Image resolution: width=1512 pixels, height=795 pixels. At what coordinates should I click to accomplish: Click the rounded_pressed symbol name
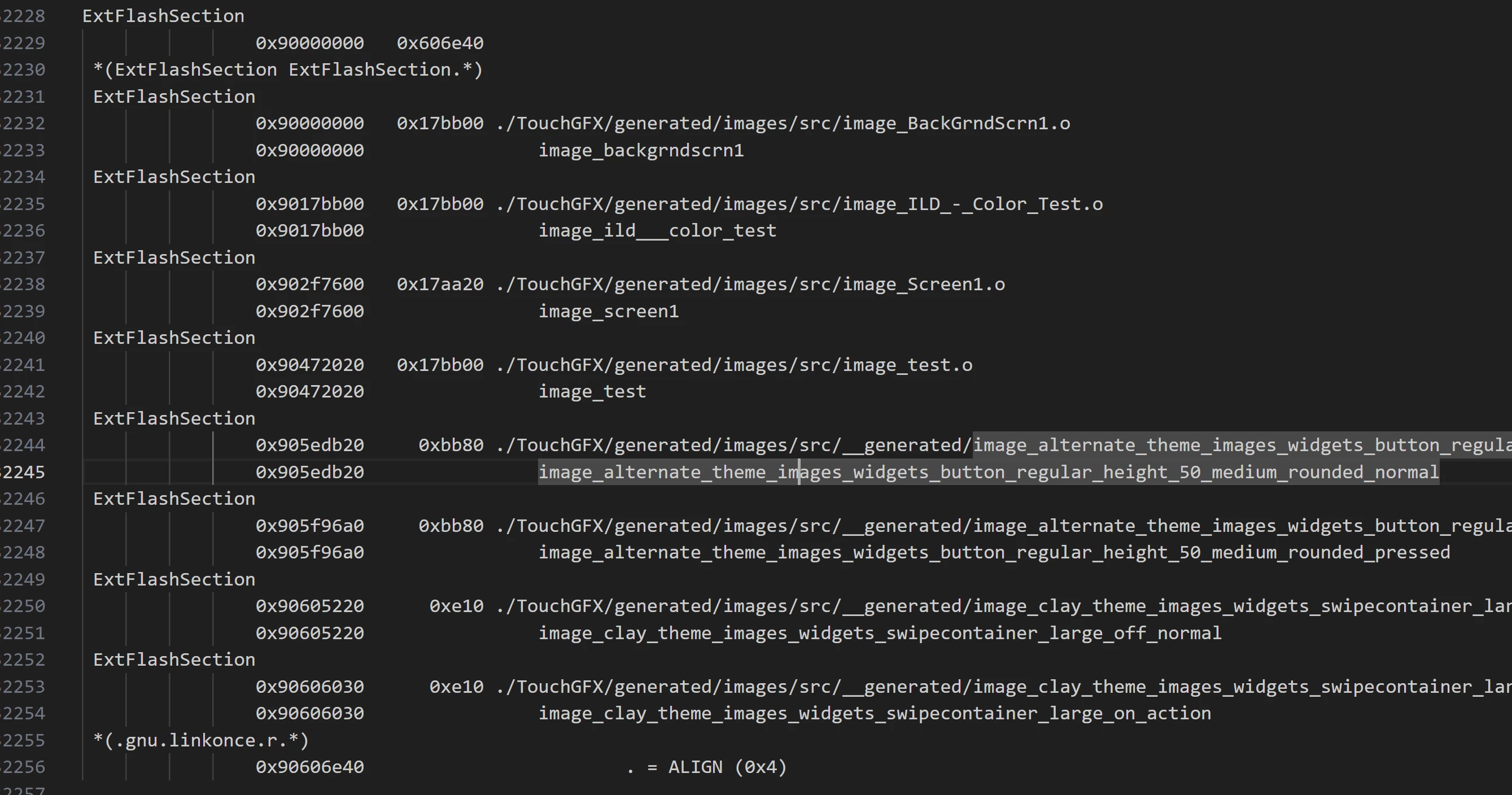pyautogui.click(x=994, y=553)
